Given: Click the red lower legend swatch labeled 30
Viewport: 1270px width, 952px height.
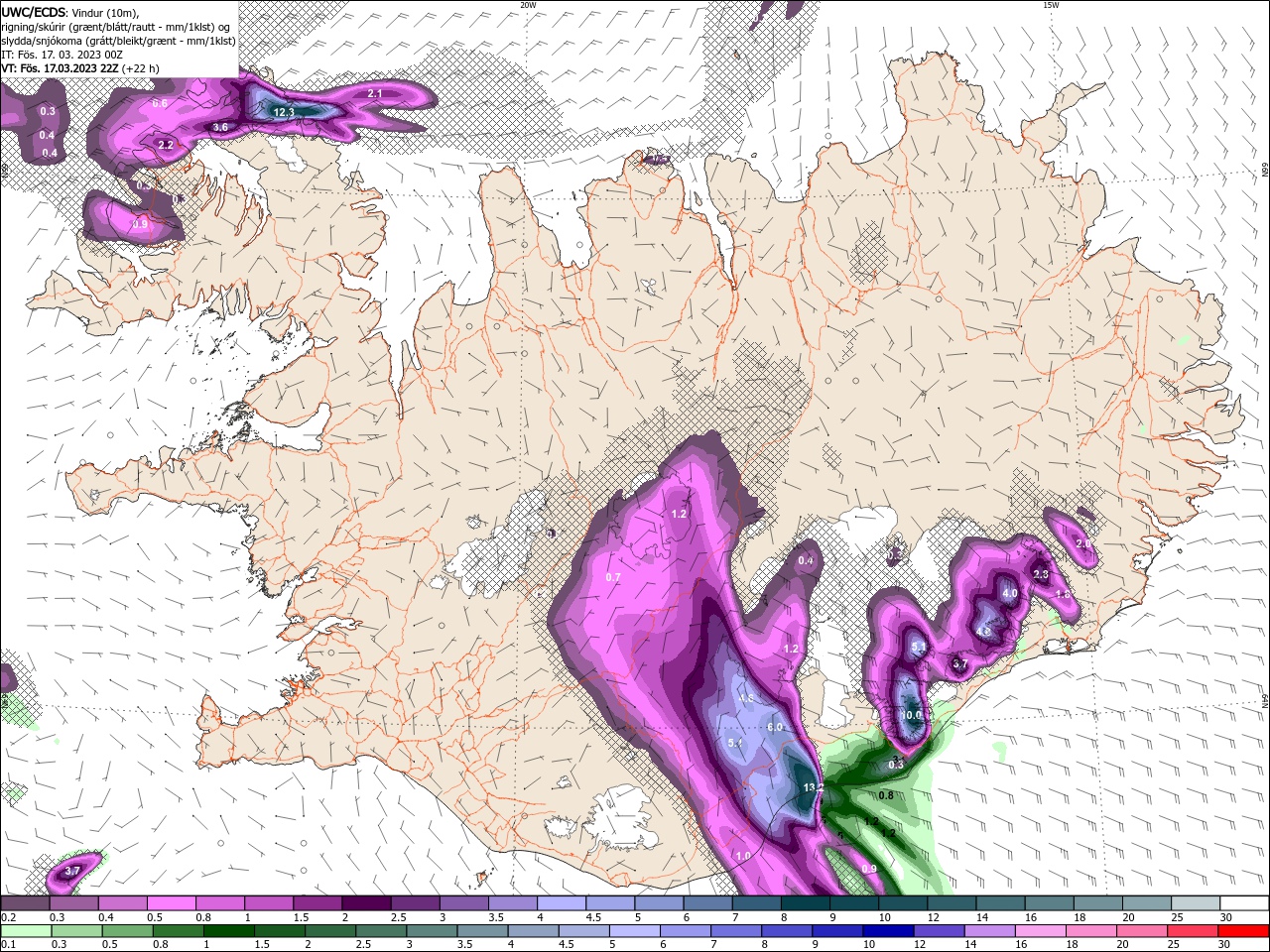Looking at the screenshot, I should (x=1243, y=931).
